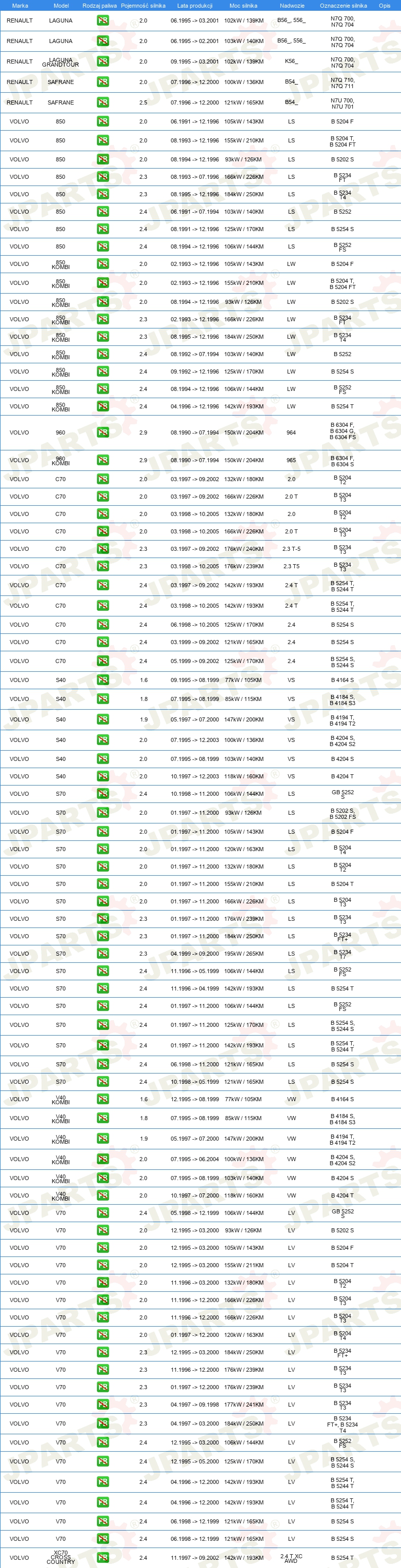
Task: Select the 'N7U 700, N7U 701' engine cell
Action: point(343,103)
